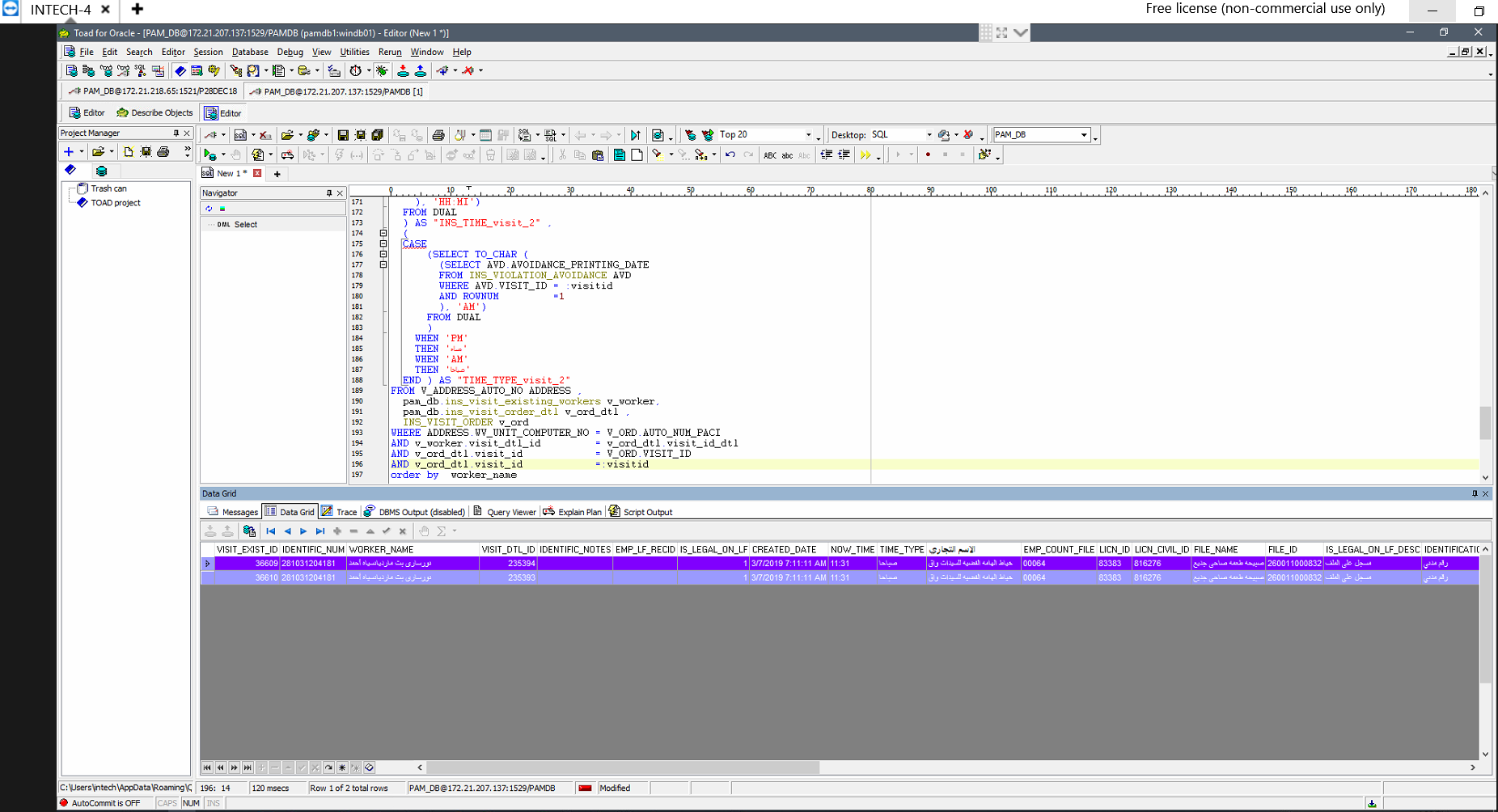Collapse the code fold at line 174
Screen dimensions: 1498x812
[383, 233]
